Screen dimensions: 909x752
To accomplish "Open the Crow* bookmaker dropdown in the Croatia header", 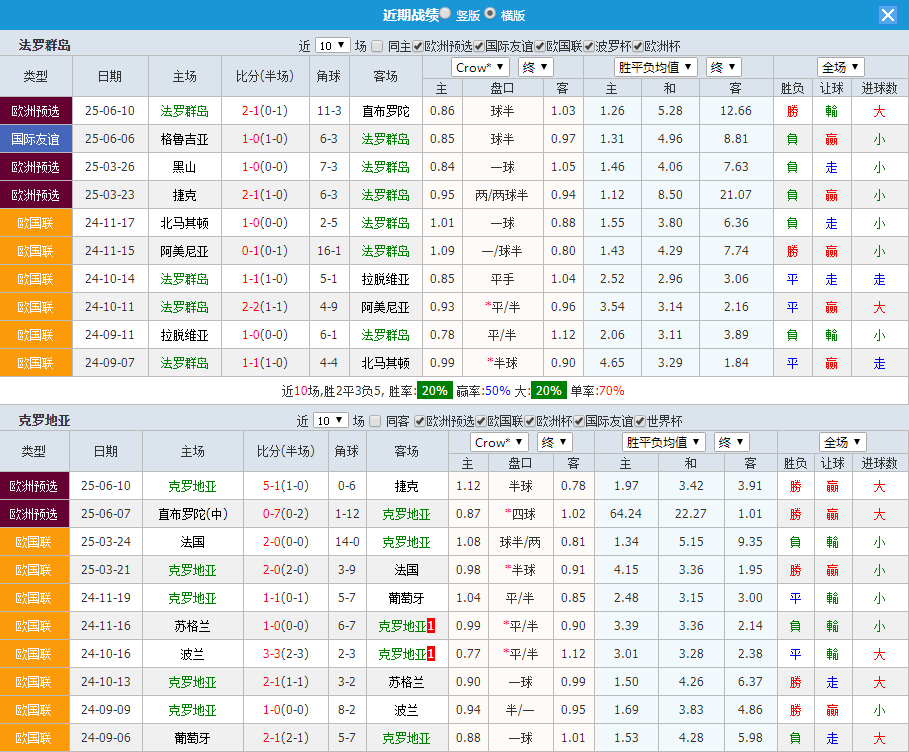I will coord(499,441).
